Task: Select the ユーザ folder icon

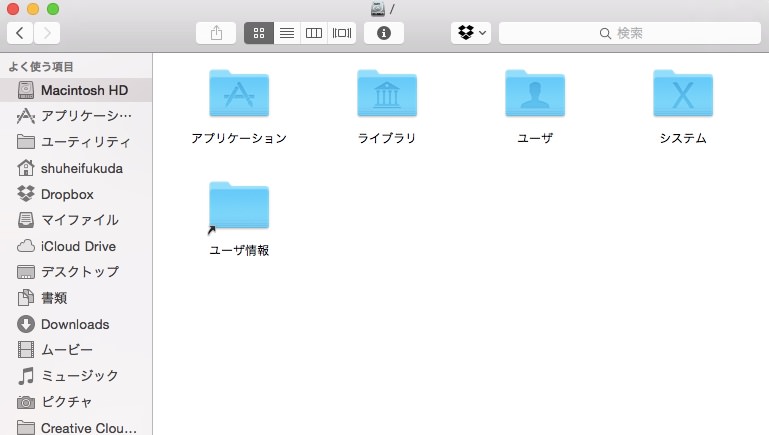Action: [535, 93]
